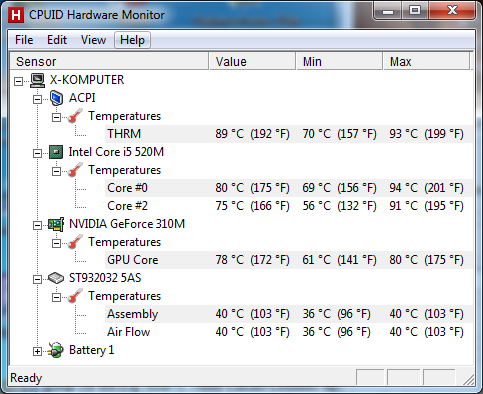This screenshot has width=483, height=394.
Task: Select the Core #2 sensor row
Action: click(289, 206)
